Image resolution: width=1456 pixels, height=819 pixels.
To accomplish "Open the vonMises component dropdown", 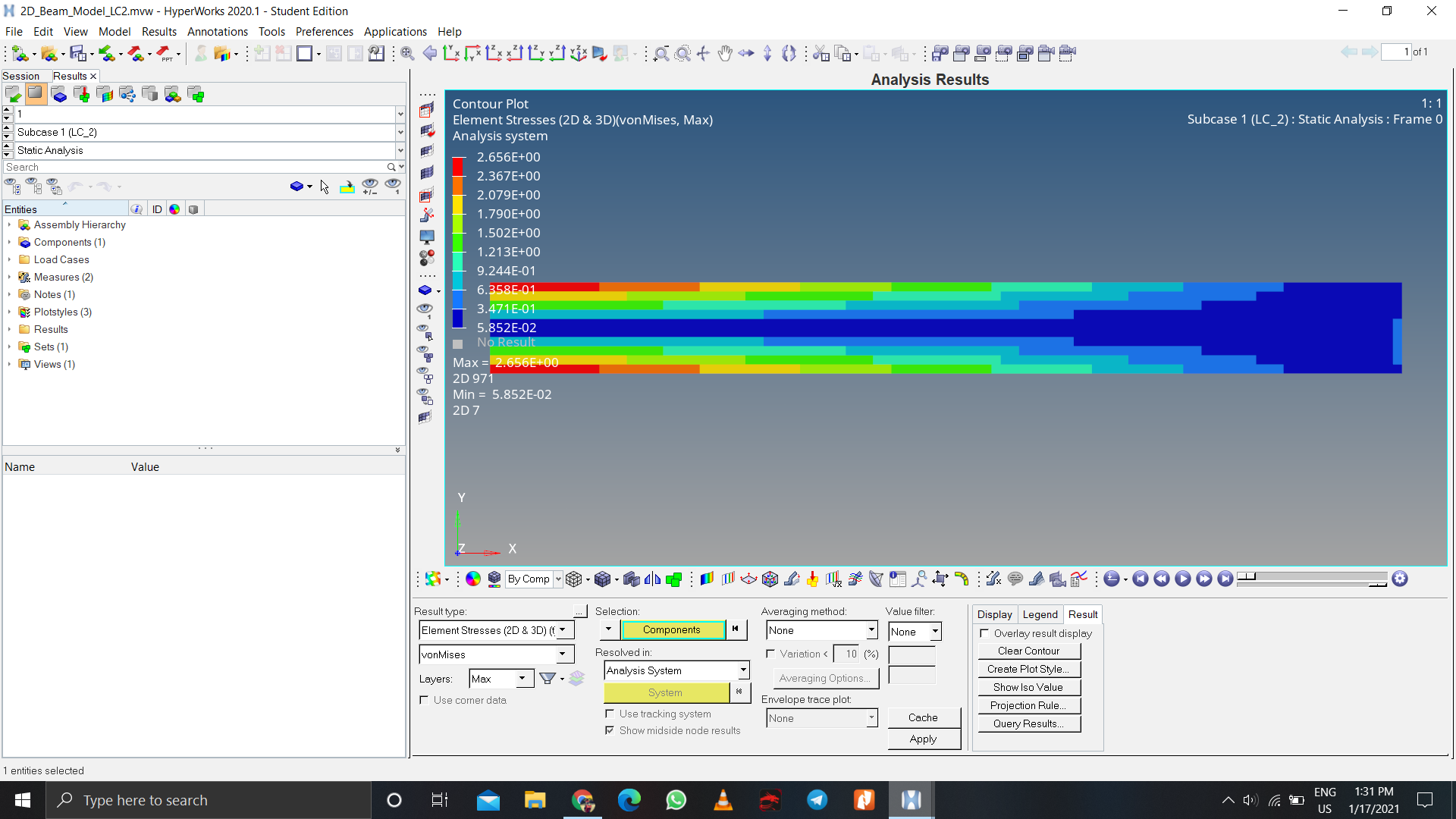I will (x=497, y=654).
